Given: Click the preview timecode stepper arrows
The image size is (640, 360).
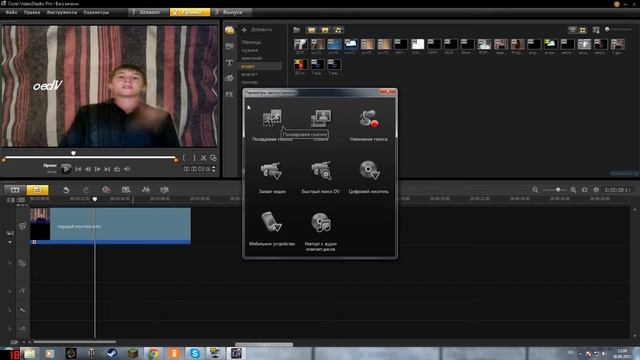Looking at the screenshot, I should click(x=213, y=169).
